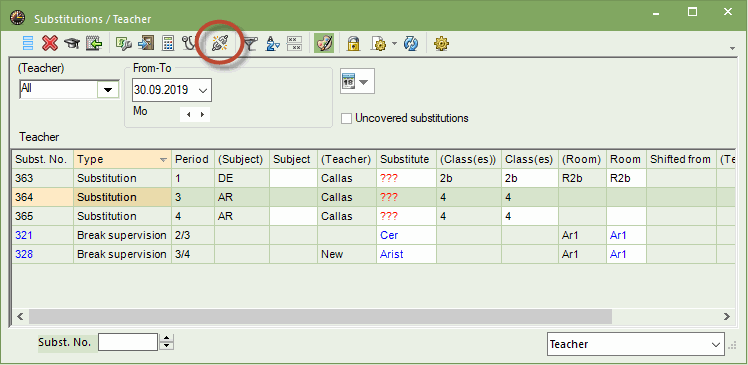Decrease Subst. No. with spinner down arrow
The height and width of the screenshot is (365, 748).
pyautogui.click(x=166, y=346)
